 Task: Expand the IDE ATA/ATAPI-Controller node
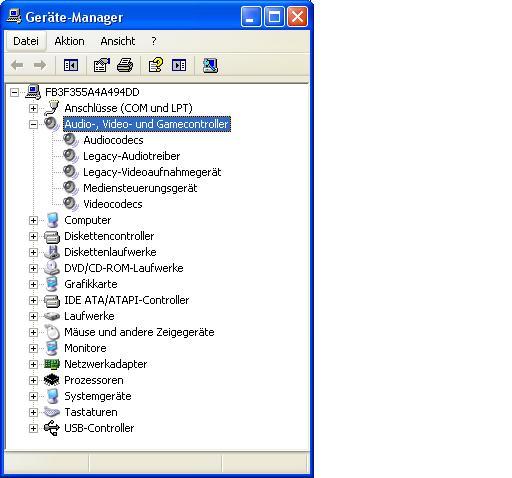(33, 300)
